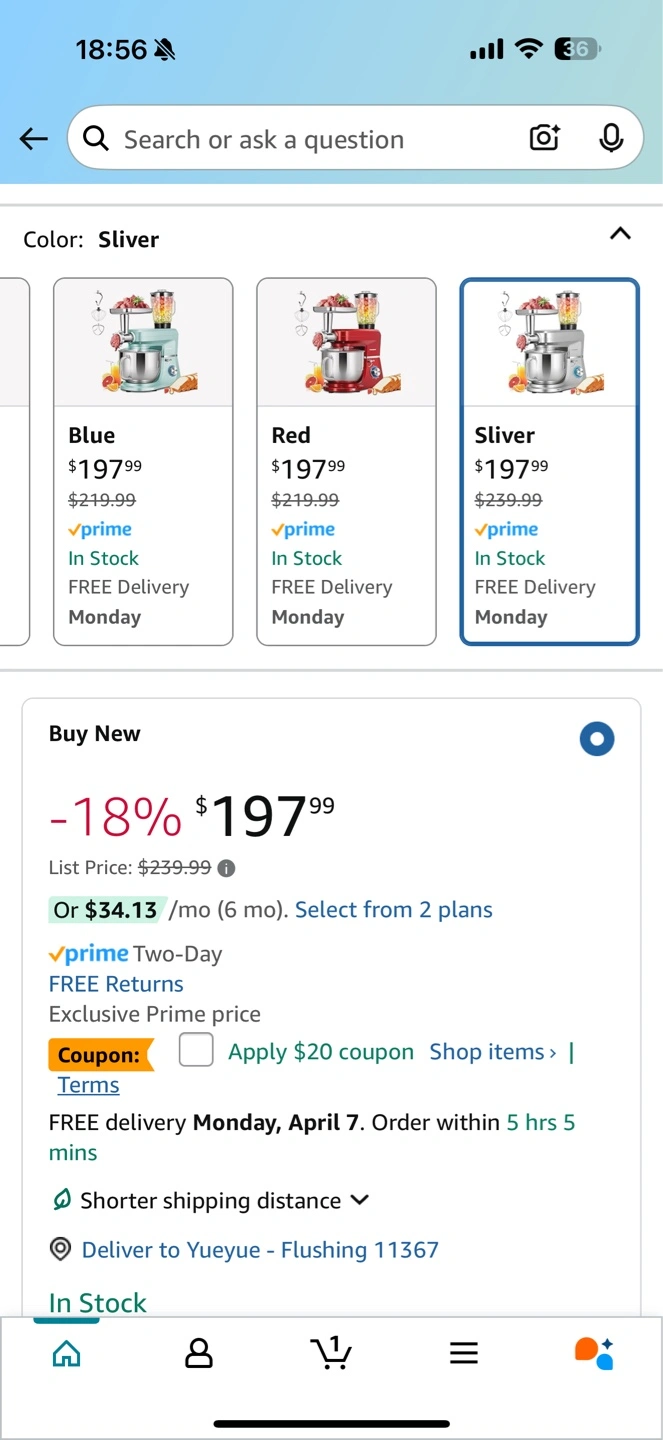Select the Buy New radio button
The width and height of the screenshot is (663, 1440).
[597, 739]
